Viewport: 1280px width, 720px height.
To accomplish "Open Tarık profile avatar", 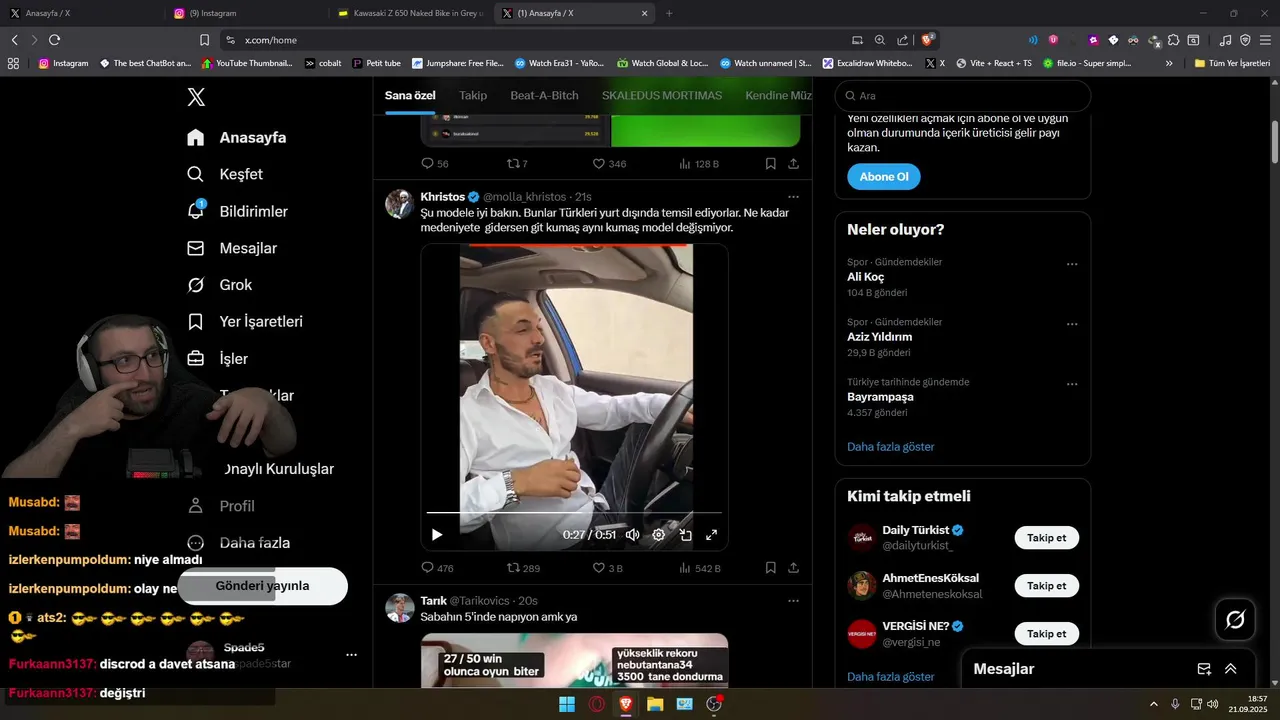I will 400,608.
